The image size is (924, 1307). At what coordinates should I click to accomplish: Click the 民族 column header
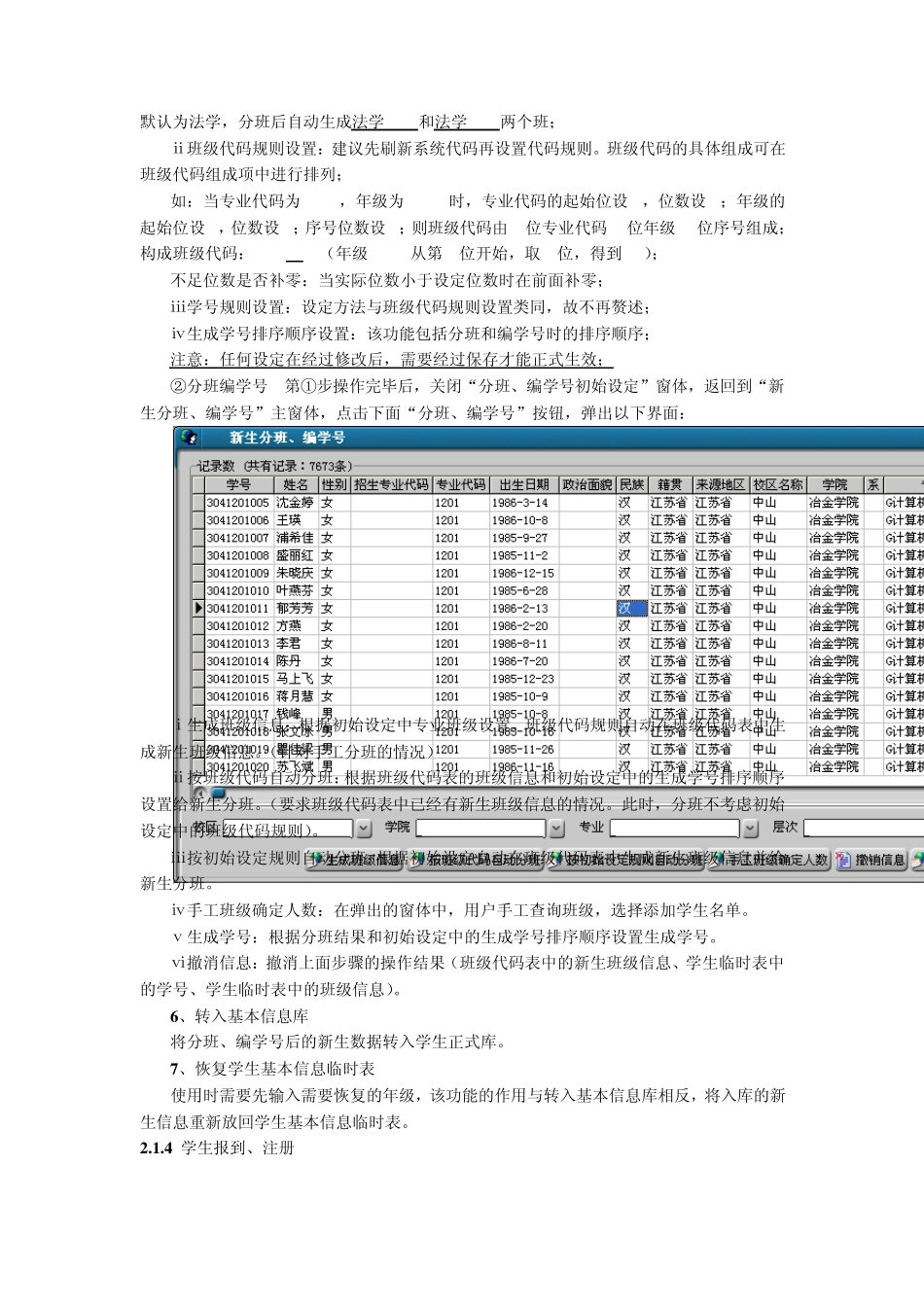tap(631, 484)
